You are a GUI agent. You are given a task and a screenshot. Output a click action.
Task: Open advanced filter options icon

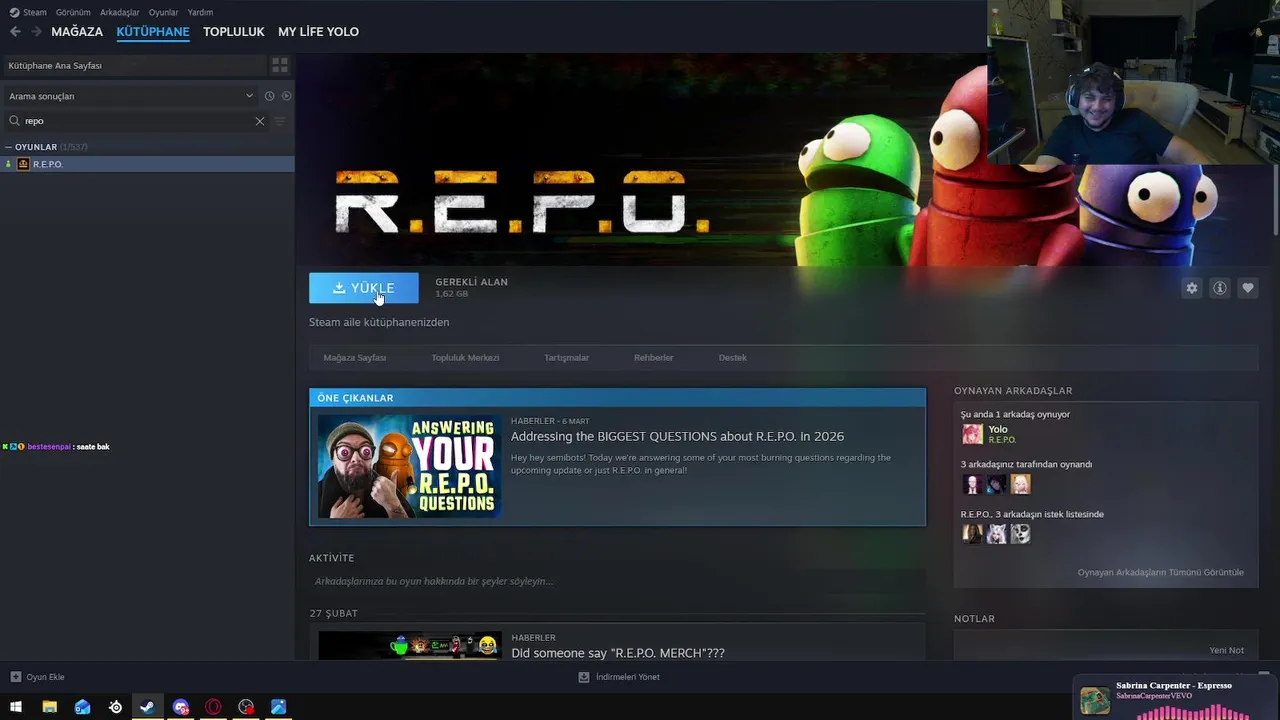[280, 121]
